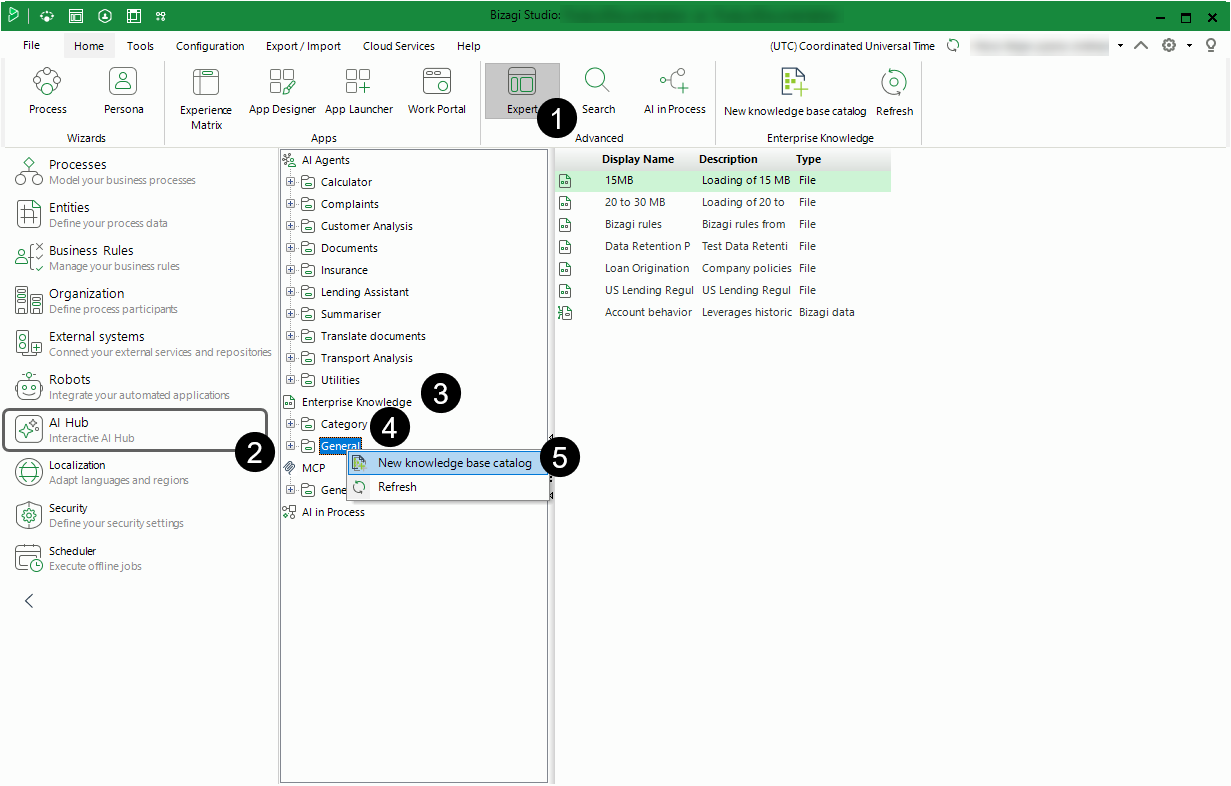Open the Robots module
This screenshot has width=1231, height=786.
click(122, 387)
